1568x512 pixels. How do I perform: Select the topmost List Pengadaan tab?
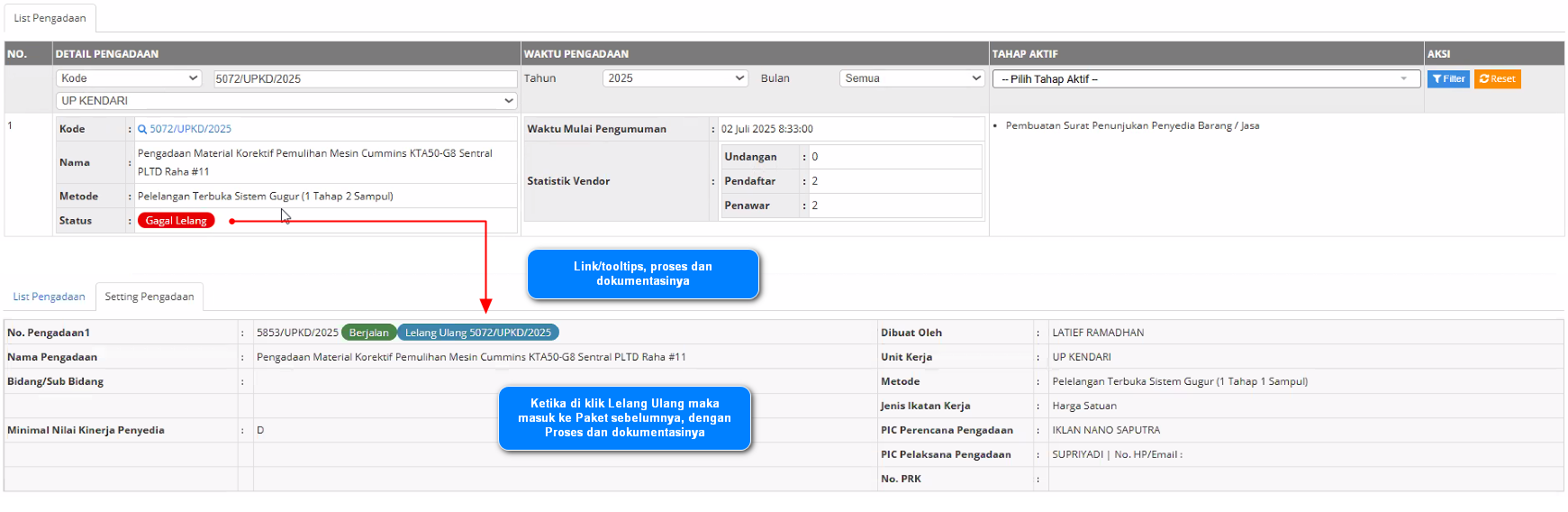click(50, 18)
